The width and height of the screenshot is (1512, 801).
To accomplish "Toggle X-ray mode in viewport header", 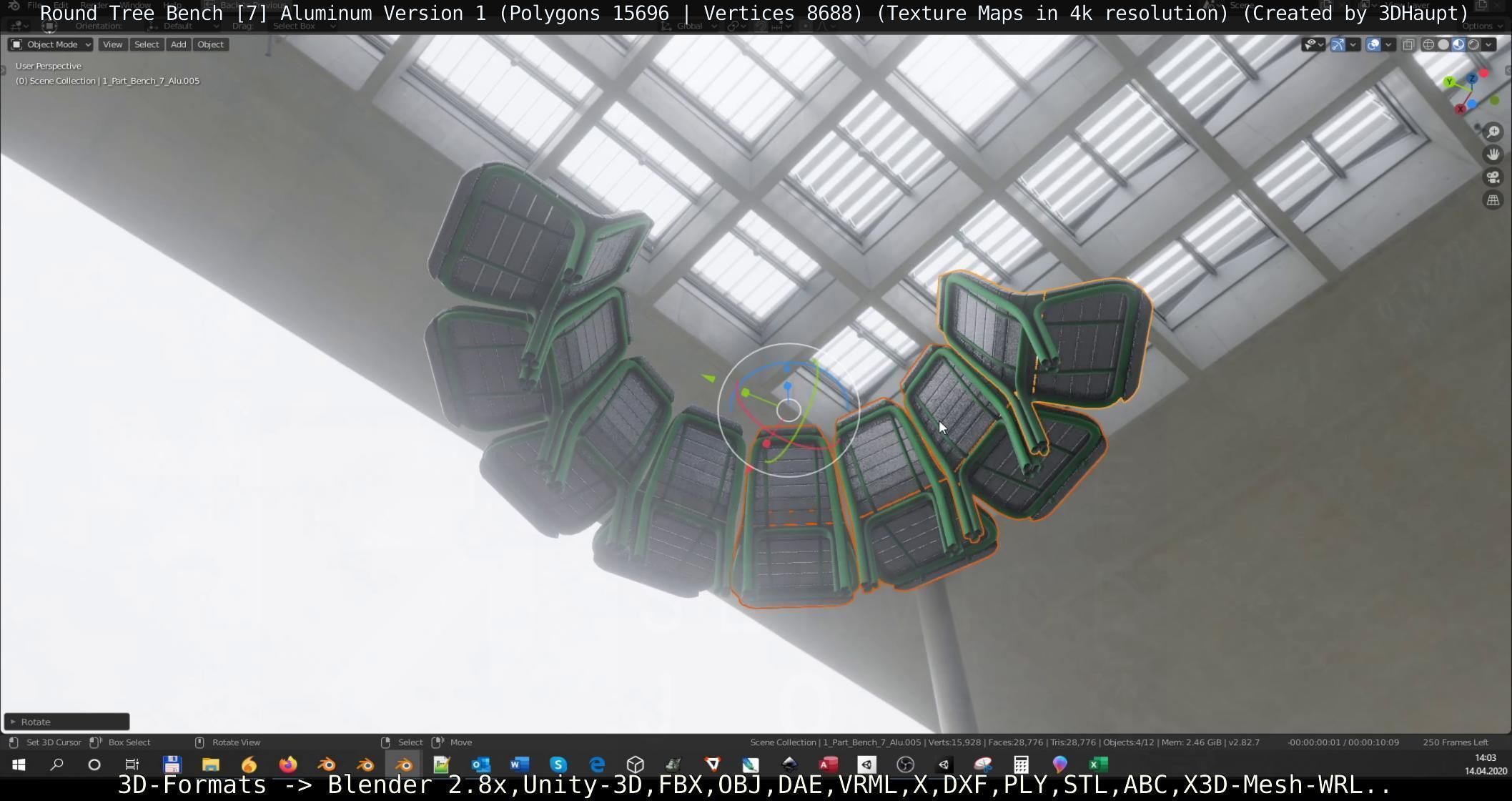I will pos(1408,44).
